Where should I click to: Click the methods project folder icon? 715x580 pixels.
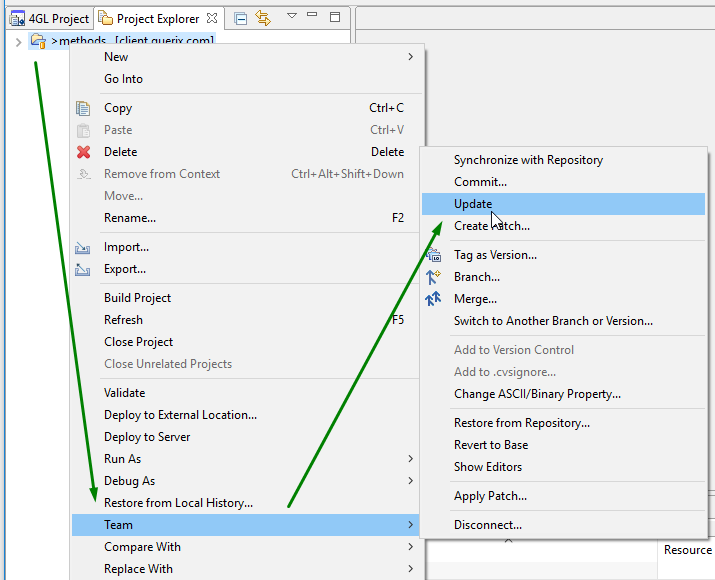click(x=38, y=41)
